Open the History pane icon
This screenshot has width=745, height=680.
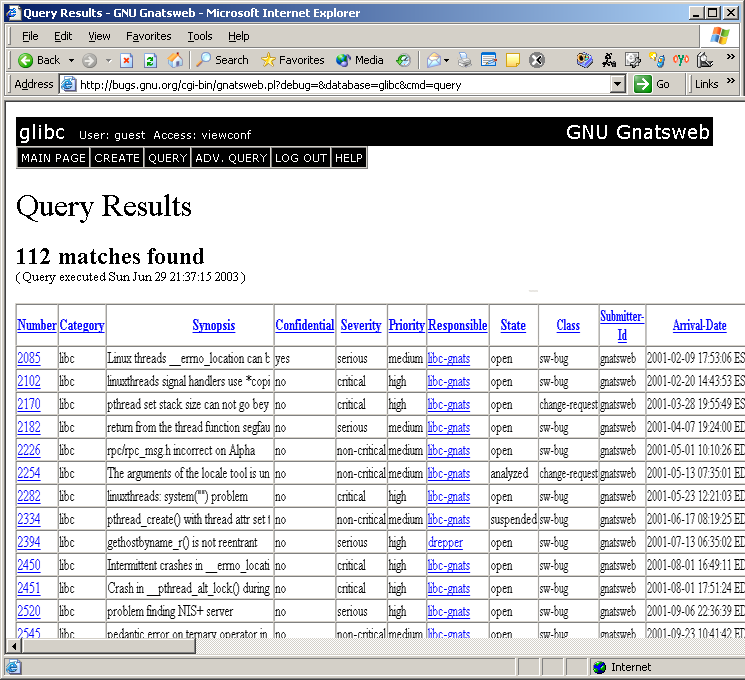pos(403,60)
